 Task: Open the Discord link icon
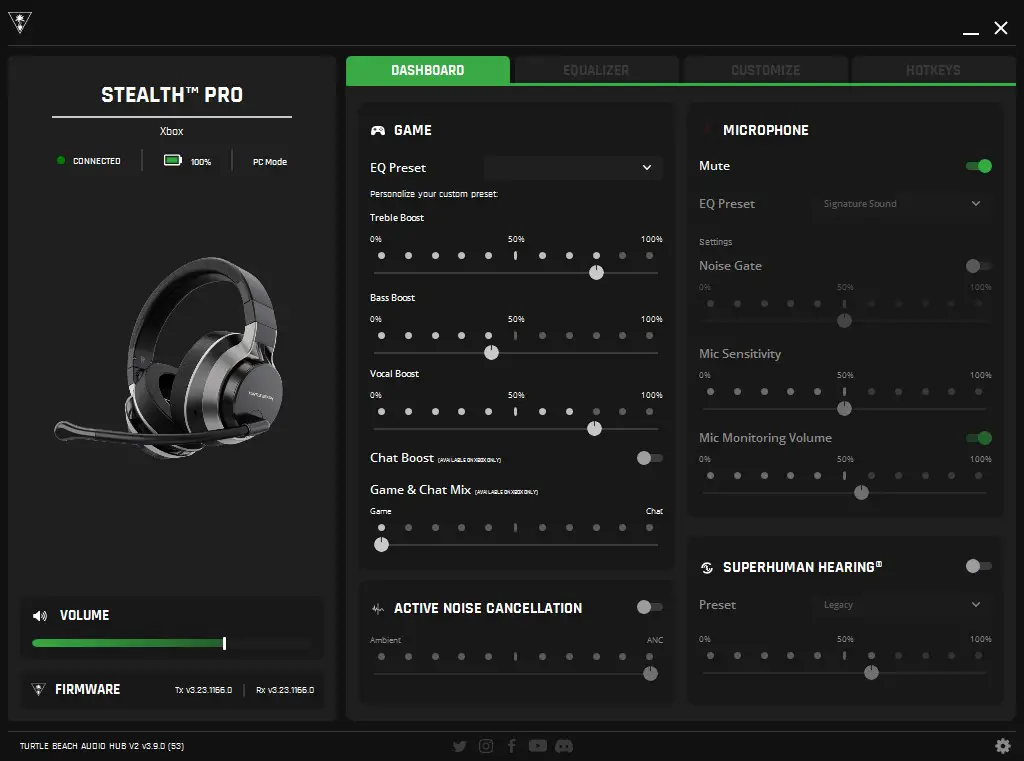[564, 746]
